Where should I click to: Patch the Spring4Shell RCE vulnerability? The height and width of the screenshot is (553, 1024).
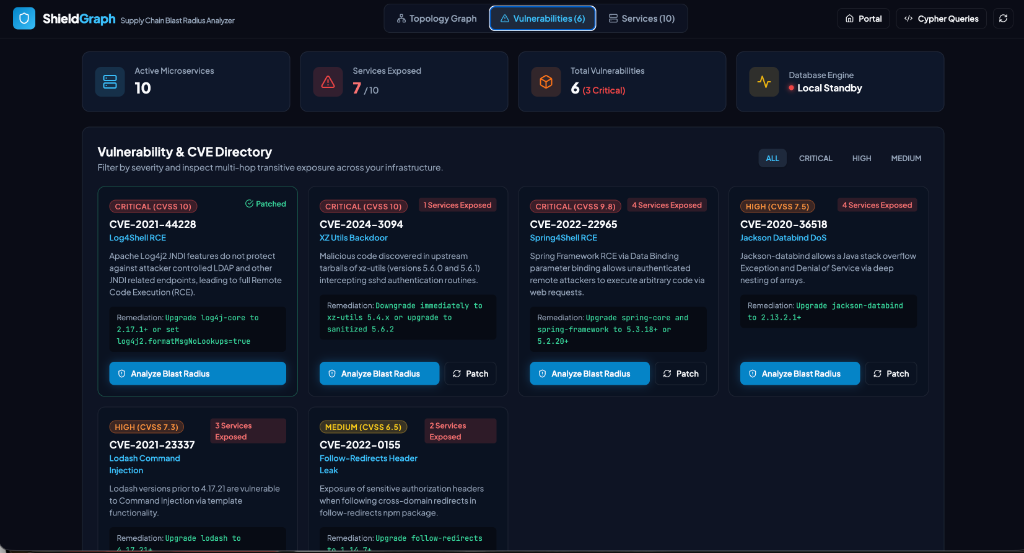coord(680,373)
